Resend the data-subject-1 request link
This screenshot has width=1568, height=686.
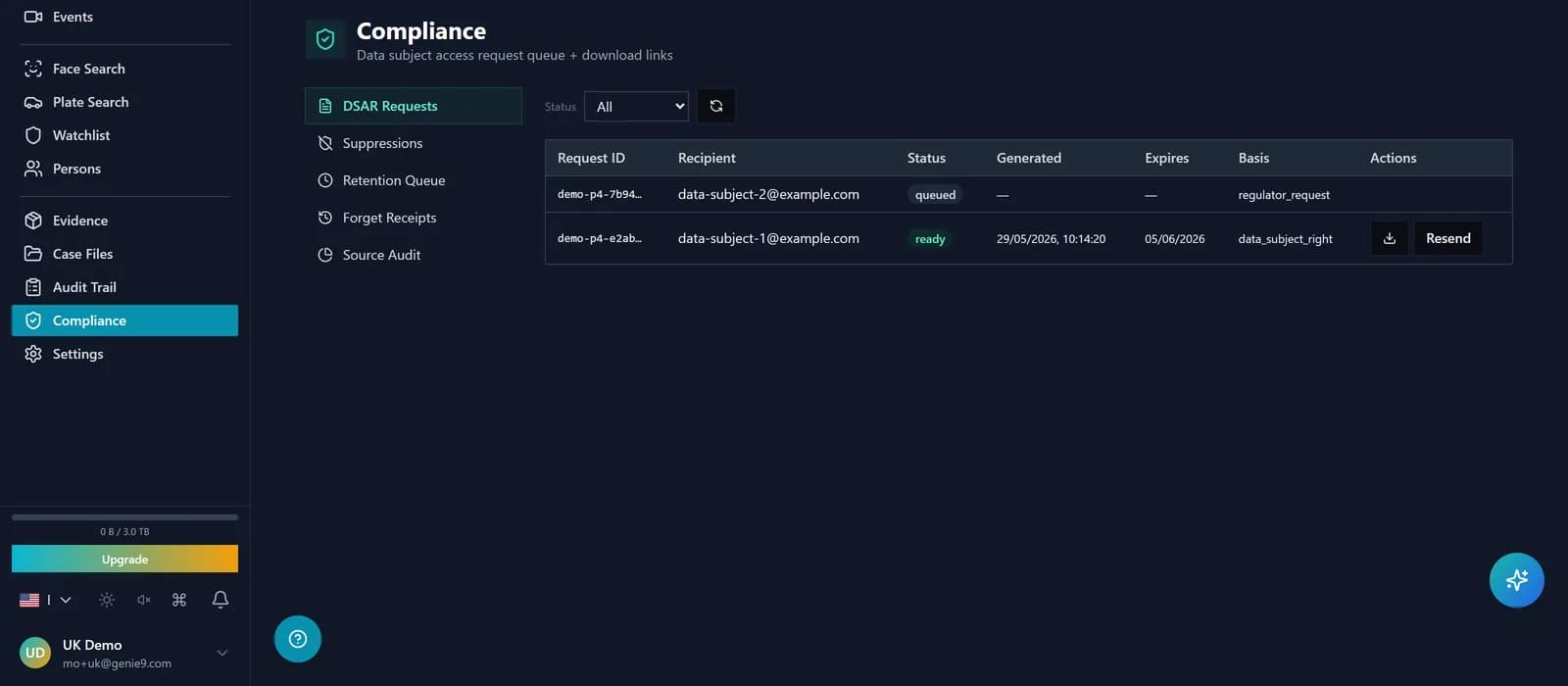pyautogui.click(x=1448, y=238)
